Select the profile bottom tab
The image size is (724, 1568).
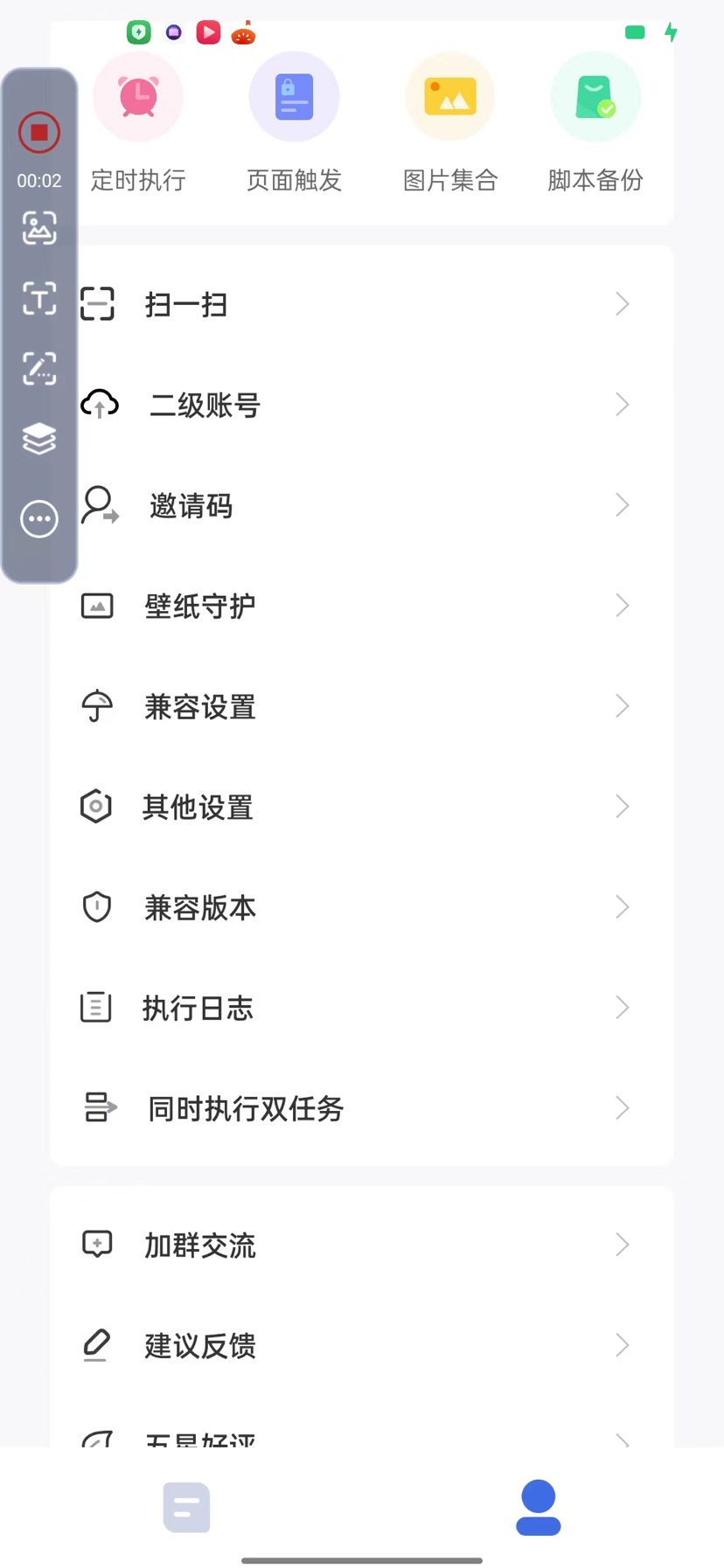[x=538, y=1507]
